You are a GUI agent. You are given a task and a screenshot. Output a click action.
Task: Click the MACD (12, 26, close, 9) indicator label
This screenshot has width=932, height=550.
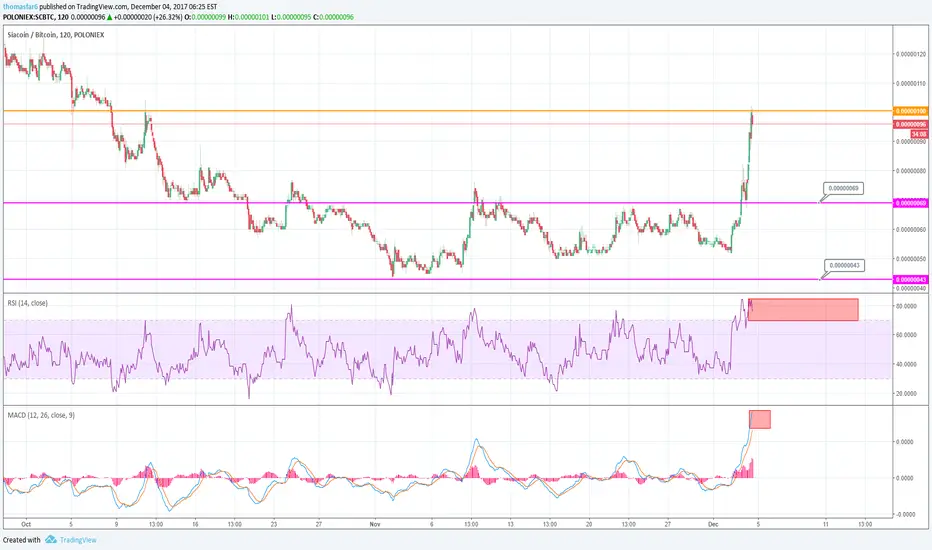point(41,415)
